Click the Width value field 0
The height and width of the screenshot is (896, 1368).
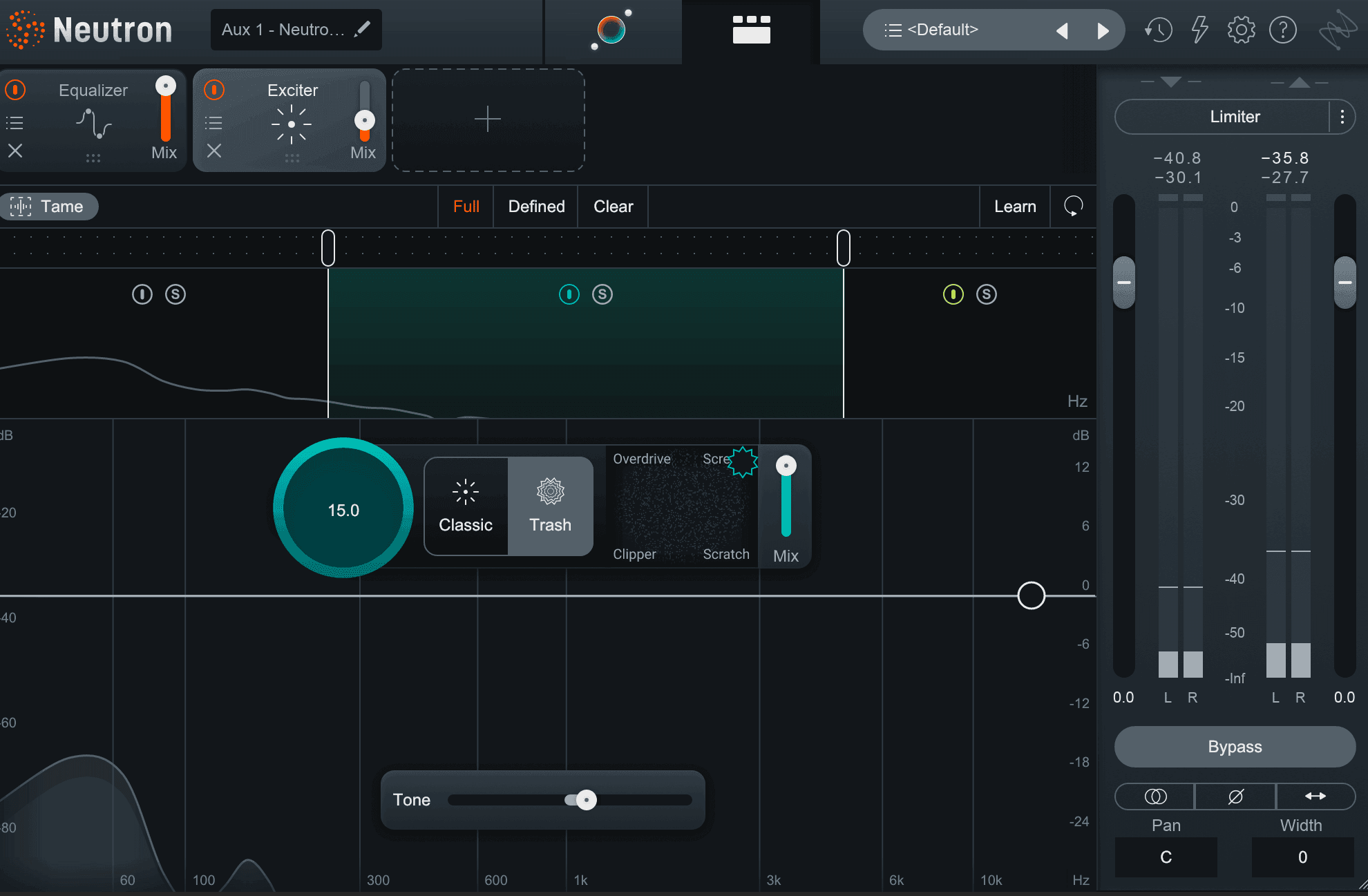pos(1302,857)
